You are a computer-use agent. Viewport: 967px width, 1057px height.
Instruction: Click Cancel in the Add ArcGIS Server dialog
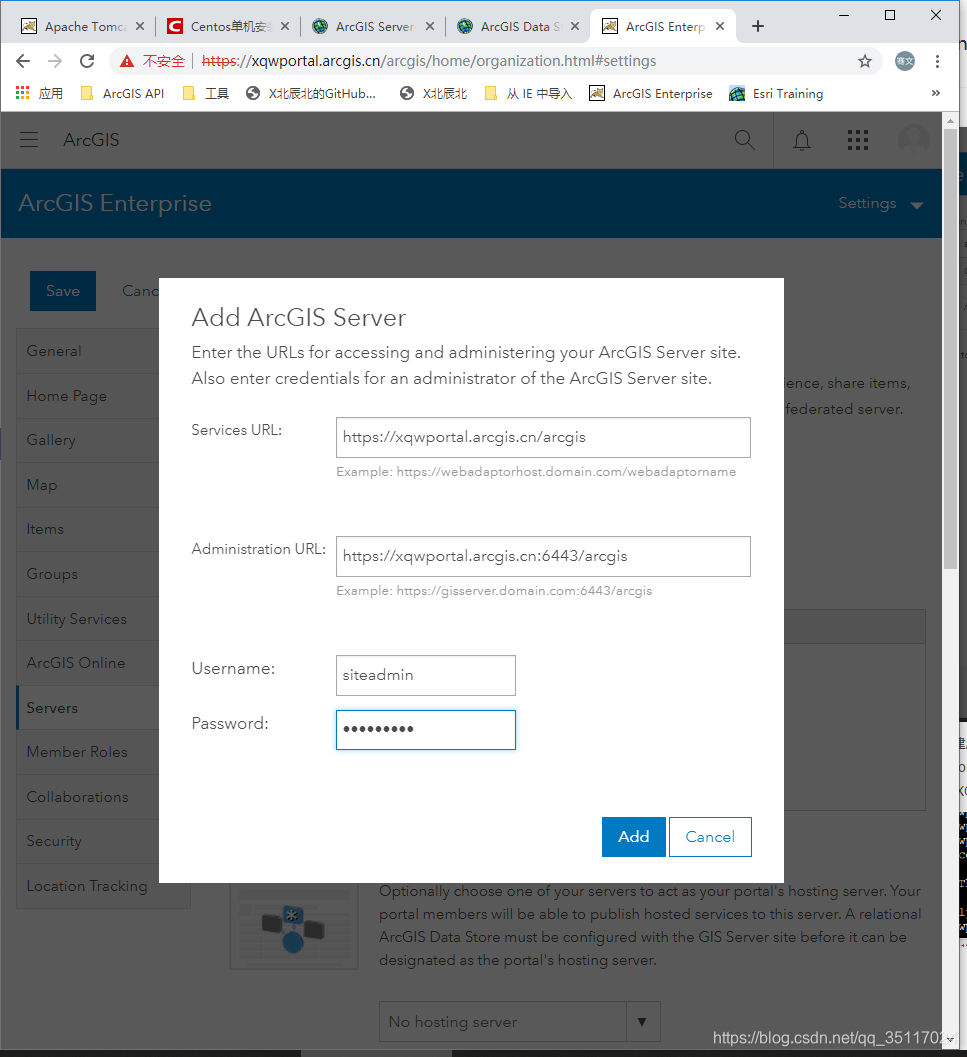coord(710,837)
